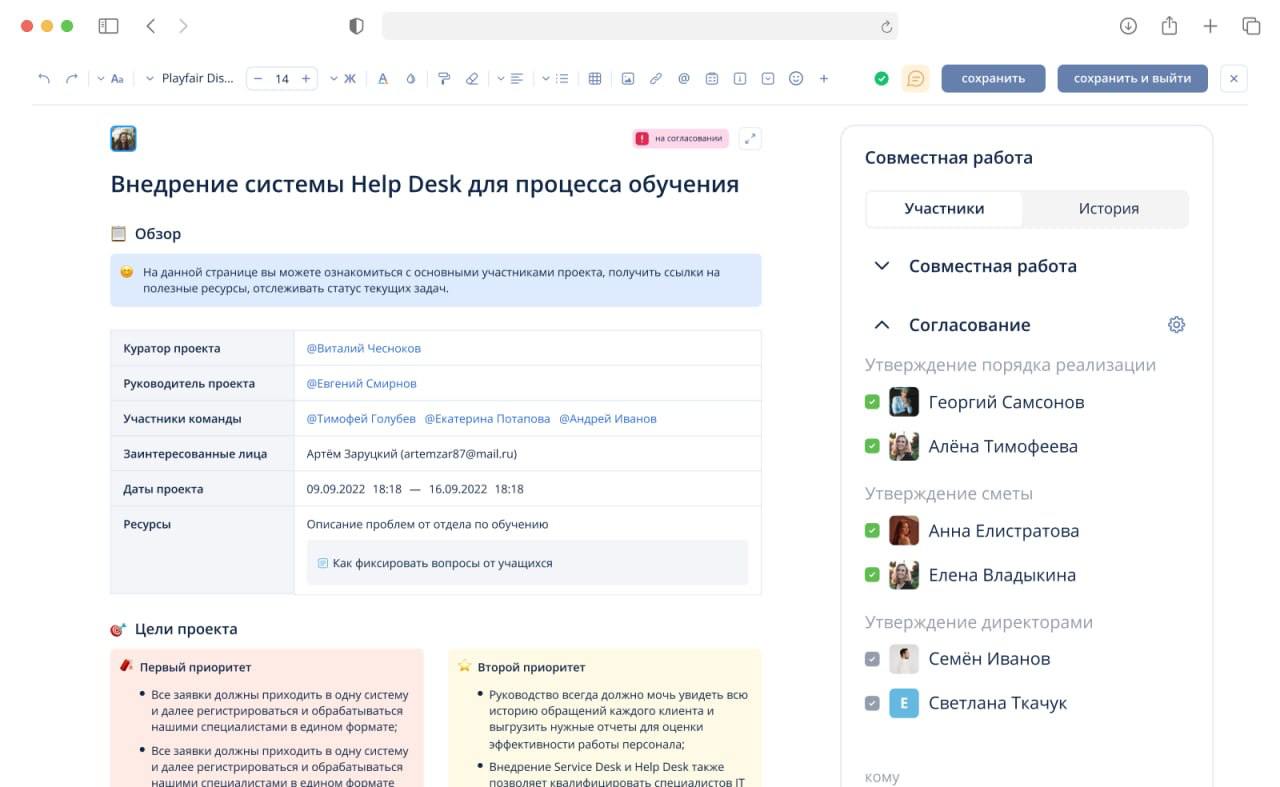Viewport: 1280px width, 787px height.
Task: Check the box next to Светлана Ткачук
Action: coord(871,703)
